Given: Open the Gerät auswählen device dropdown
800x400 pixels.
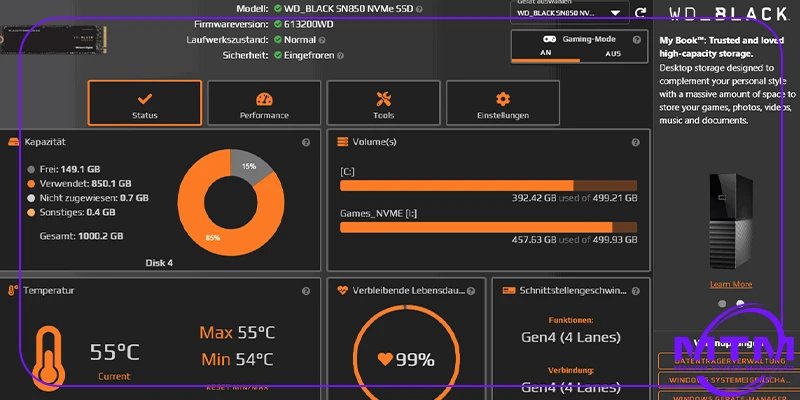Looking at the screenshot, I should click(x=569, y=13).
